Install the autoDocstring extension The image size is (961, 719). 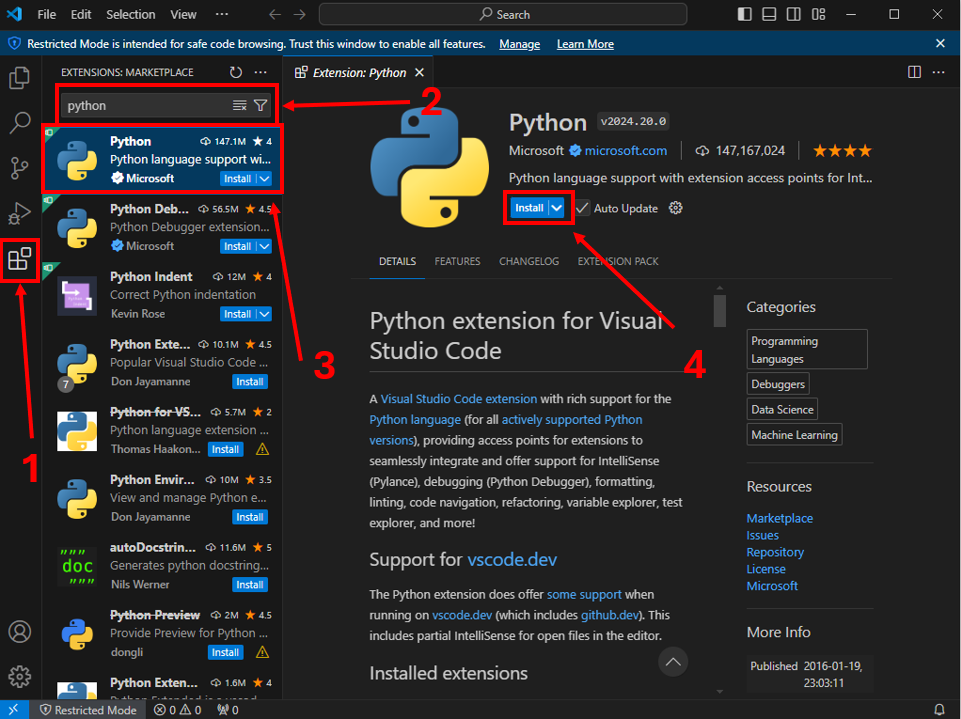[250, 585]
